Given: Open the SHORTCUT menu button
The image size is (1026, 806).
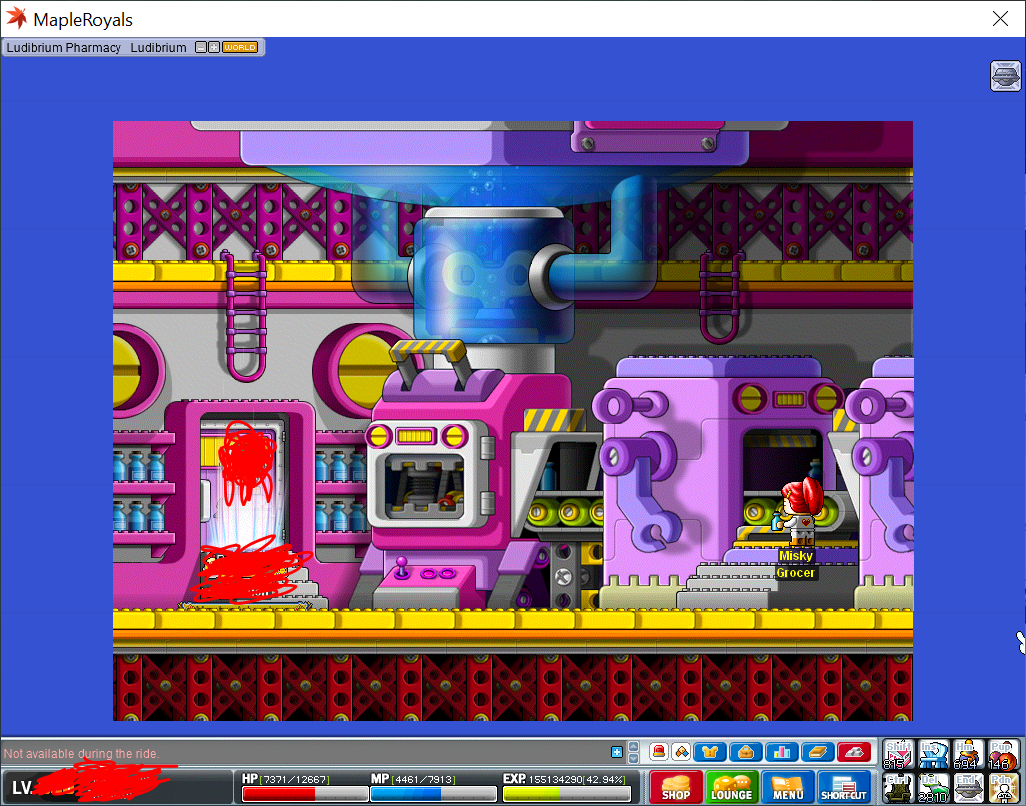Looking at the screenshot, I should pyautogui.click(x=844, y=787).
